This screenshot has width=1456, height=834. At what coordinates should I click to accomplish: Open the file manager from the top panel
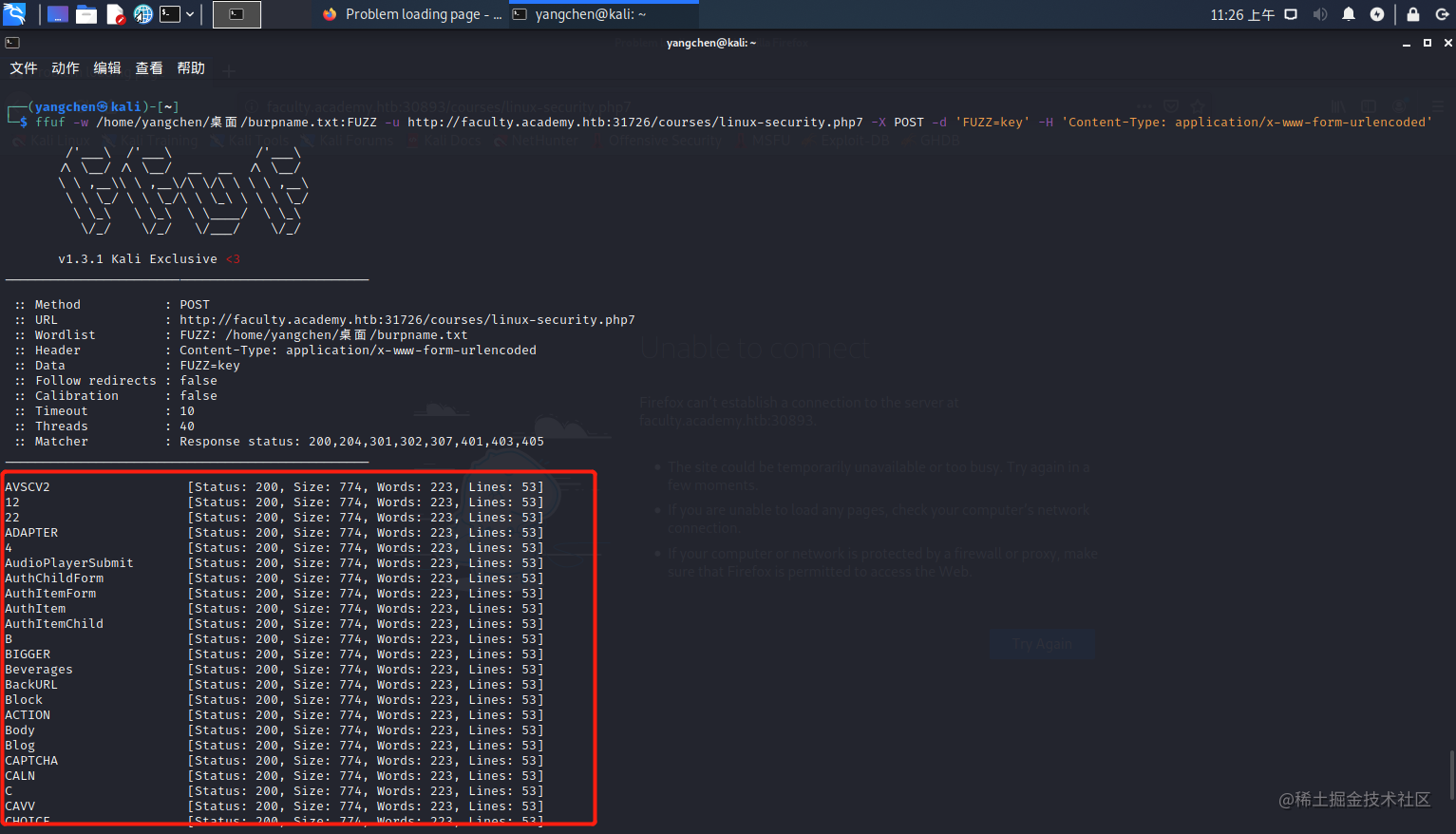tap(87, 14)
